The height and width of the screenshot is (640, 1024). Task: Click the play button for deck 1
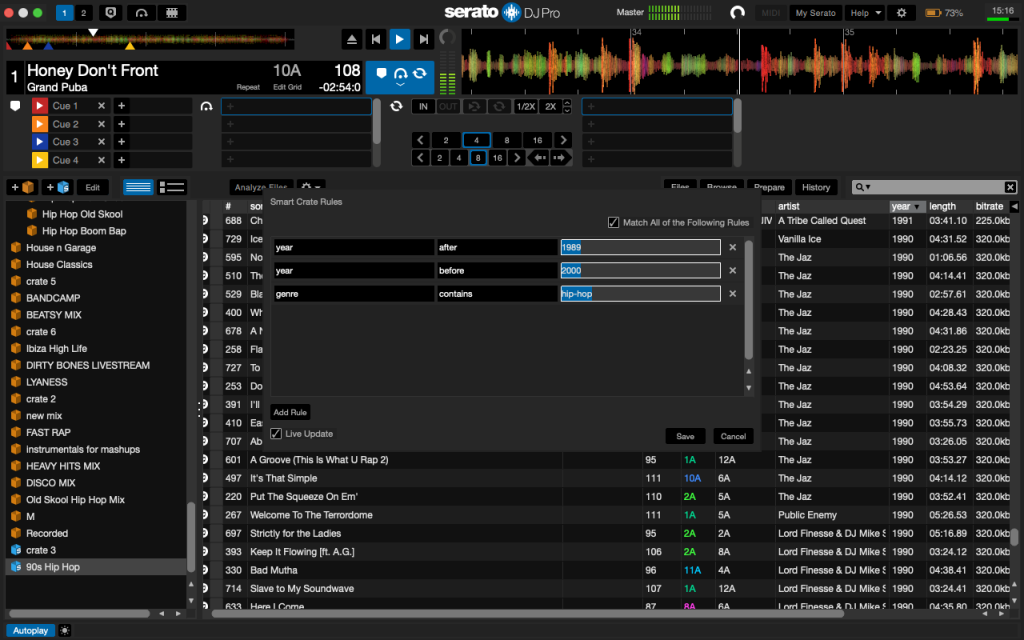tap(399, 39)
